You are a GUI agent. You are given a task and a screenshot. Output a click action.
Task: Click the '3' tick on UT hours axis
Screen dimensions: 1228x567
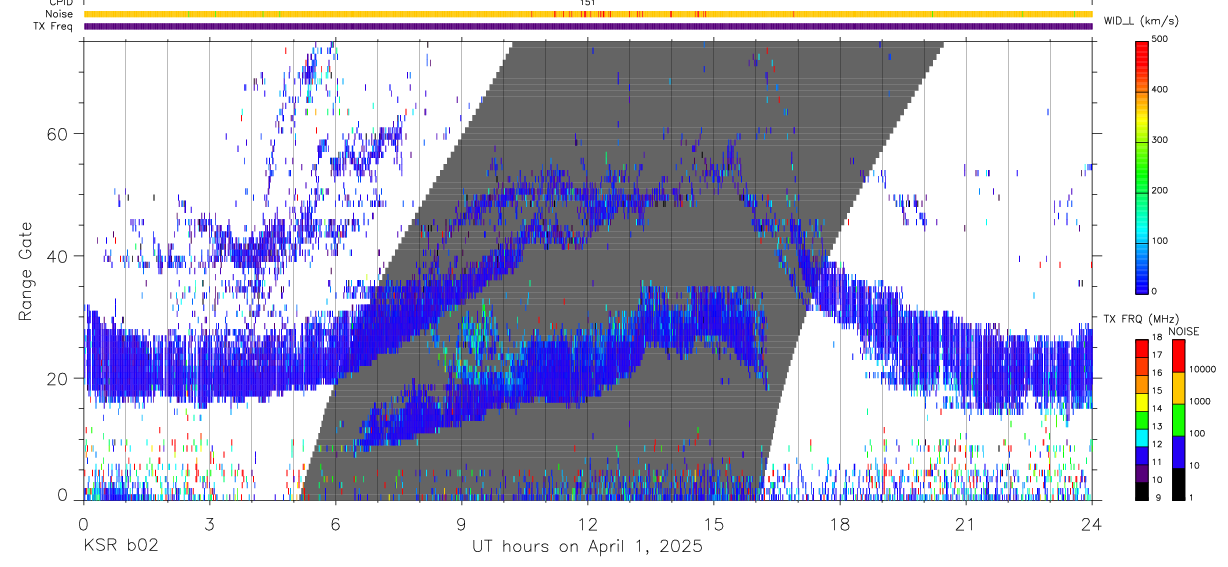tap(209, 523)
